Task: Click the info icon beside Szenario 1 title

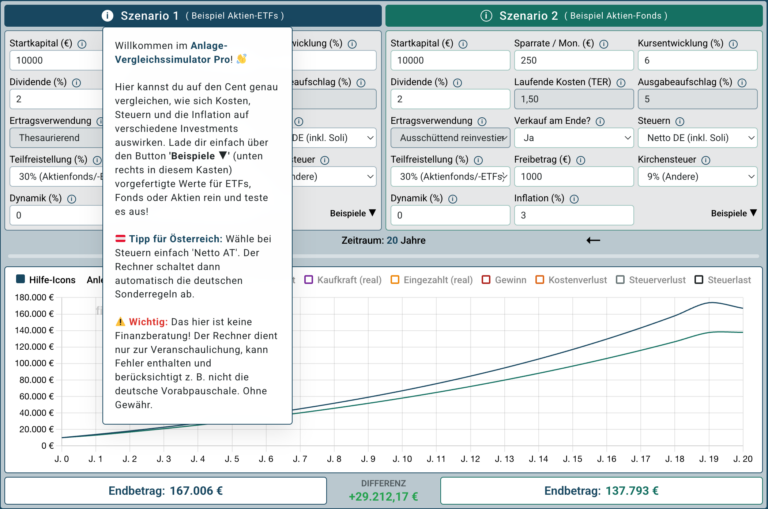Action: pyautogui.click(x=107, y=16)
